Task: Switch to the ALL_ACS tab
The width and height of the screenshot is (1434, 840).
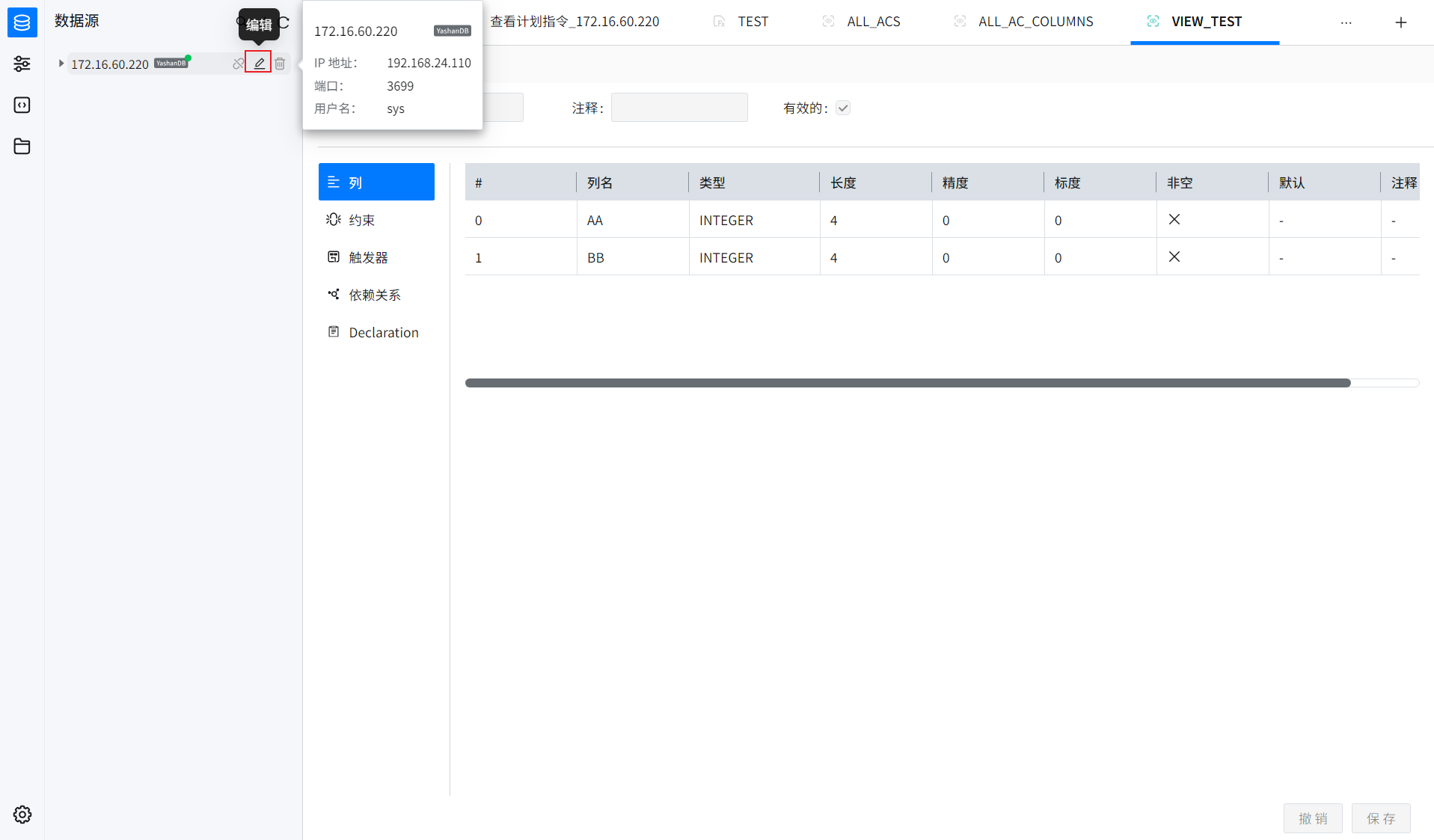Action: pos(873,22)
